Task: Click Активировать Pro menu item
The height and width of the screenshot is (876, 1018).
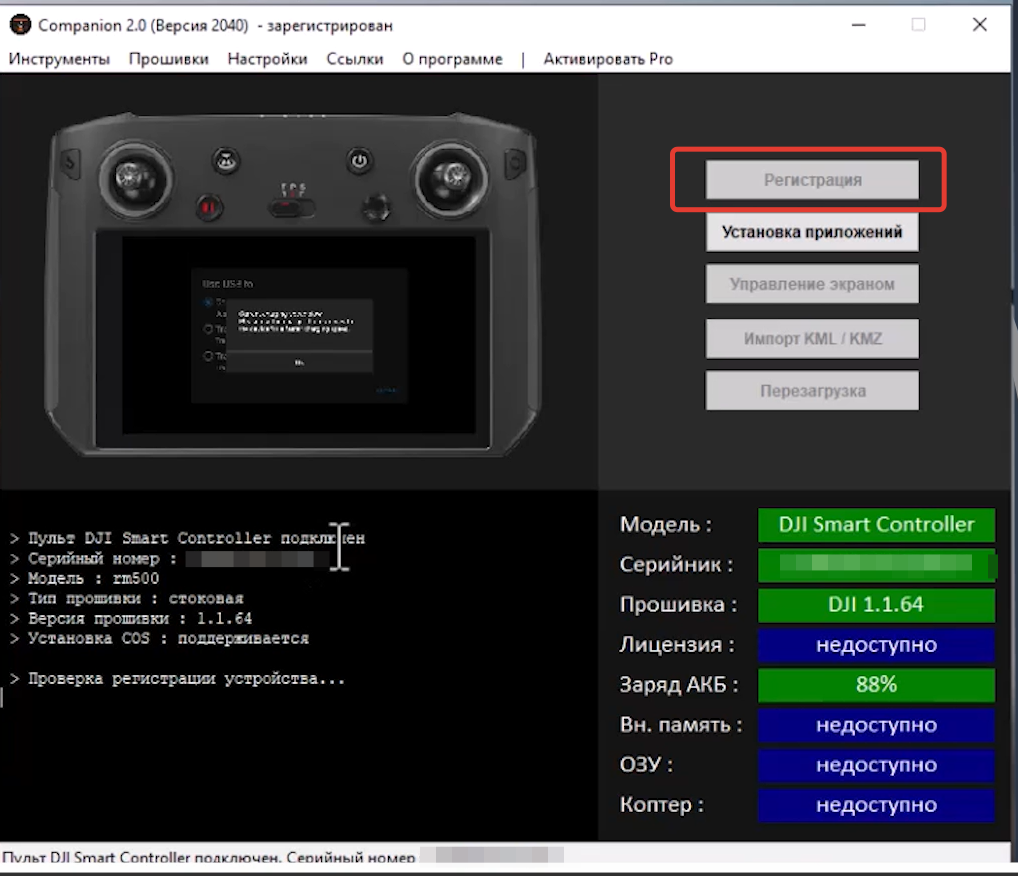Action: [x=608, y=59]
